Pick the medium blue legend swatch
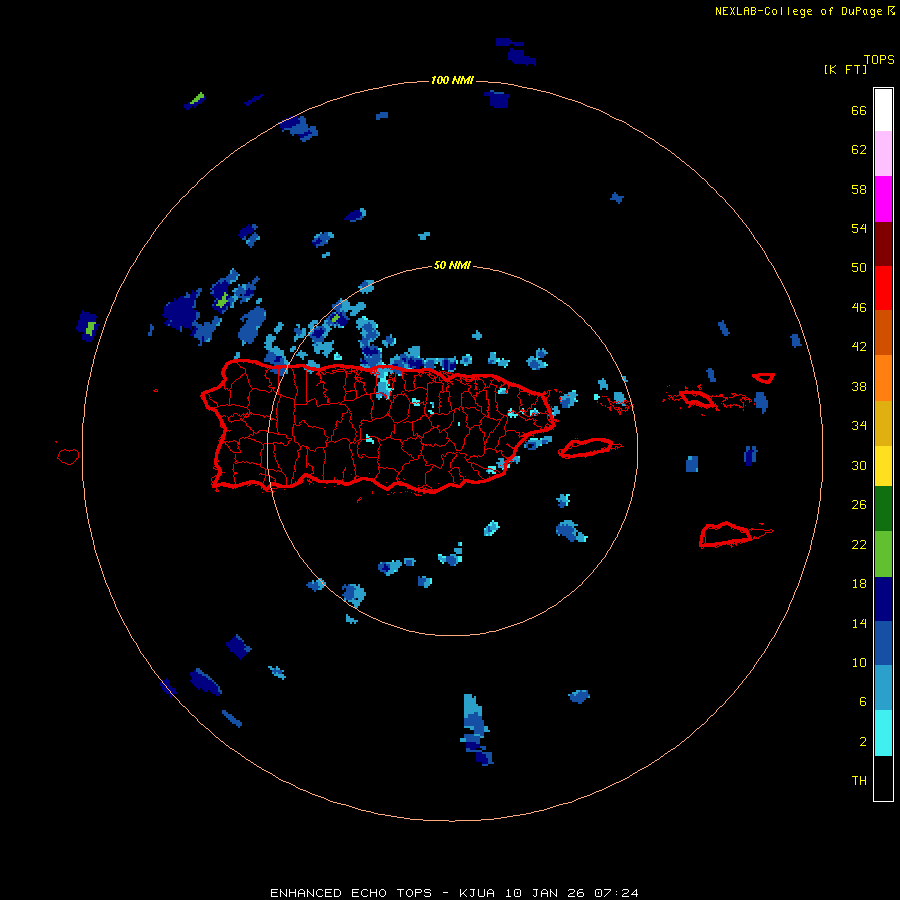 coord(883,643)
